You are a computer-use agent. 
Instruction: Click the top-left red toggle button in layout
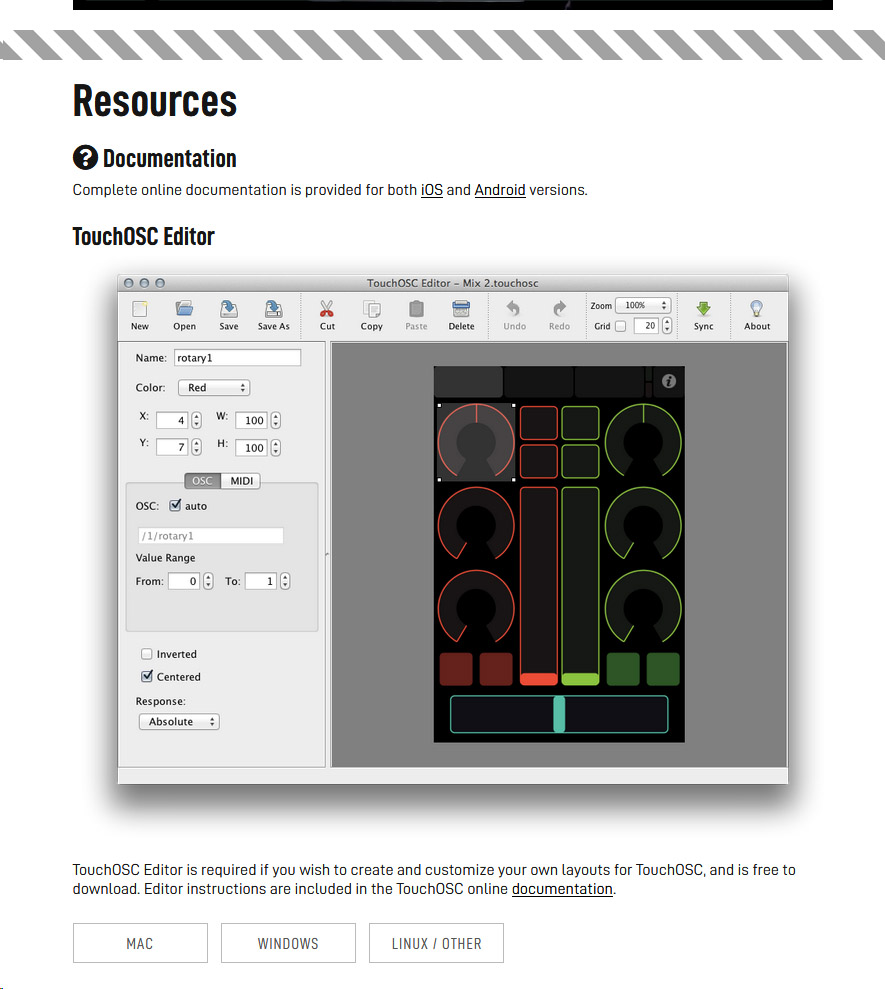coord(539,423)
